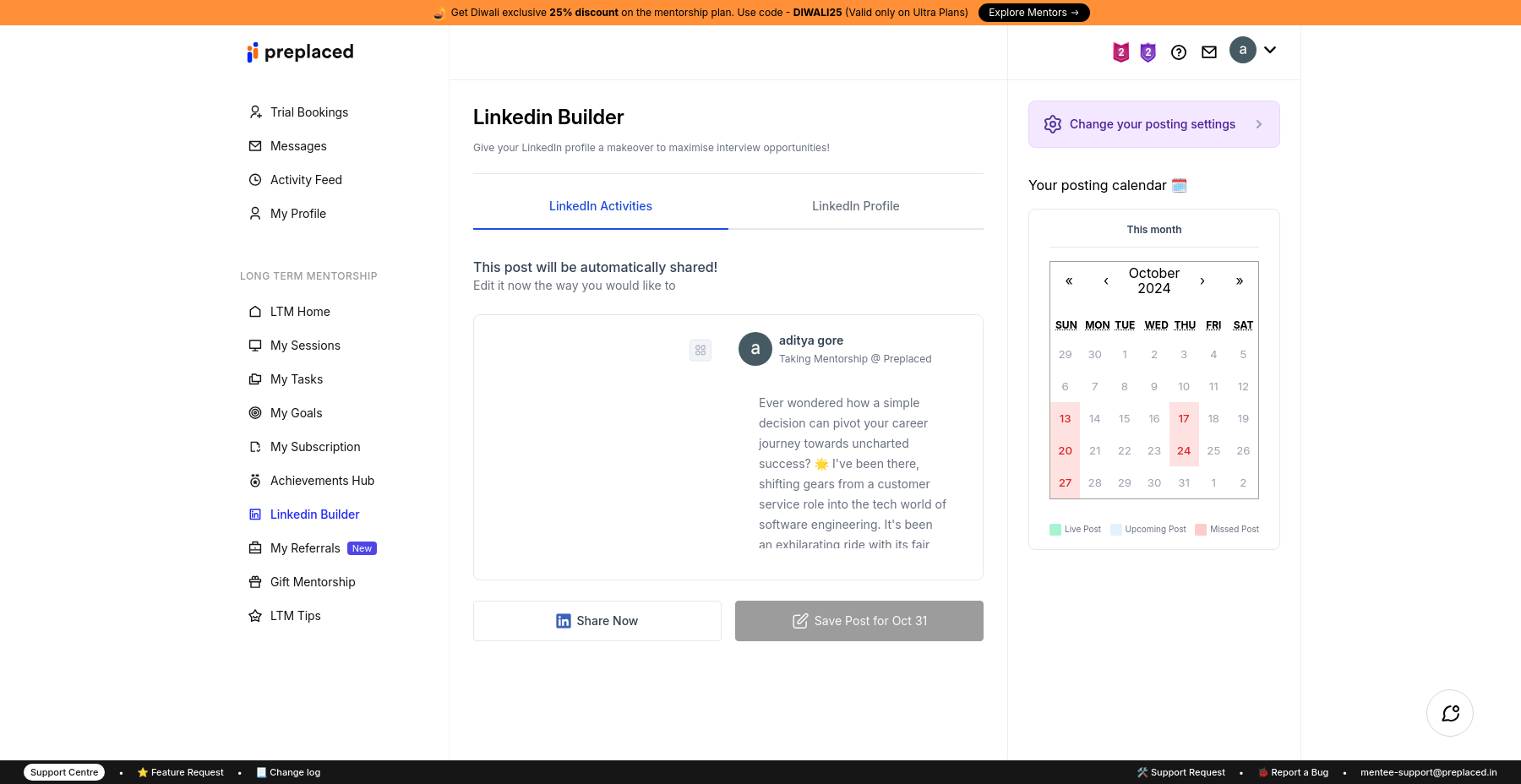1521x784 pixels.
Task: Open Achievements Hub in the sidebar
Action: pyautogui.click(x=322, y=481)
